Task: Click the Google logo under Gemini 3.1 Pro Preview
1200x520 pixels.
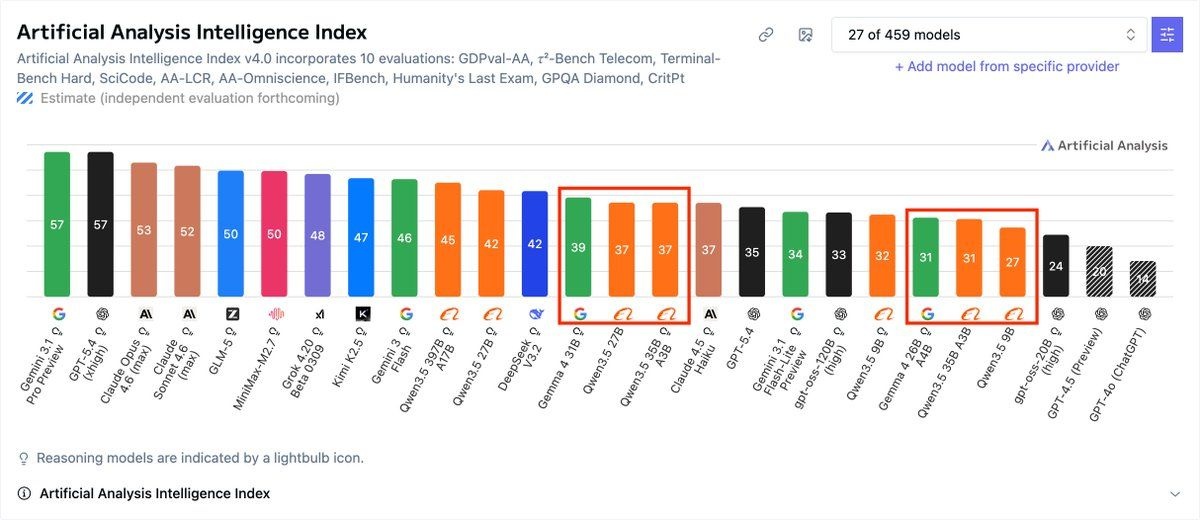Action: pyautogui.click(x=57, y=313)
